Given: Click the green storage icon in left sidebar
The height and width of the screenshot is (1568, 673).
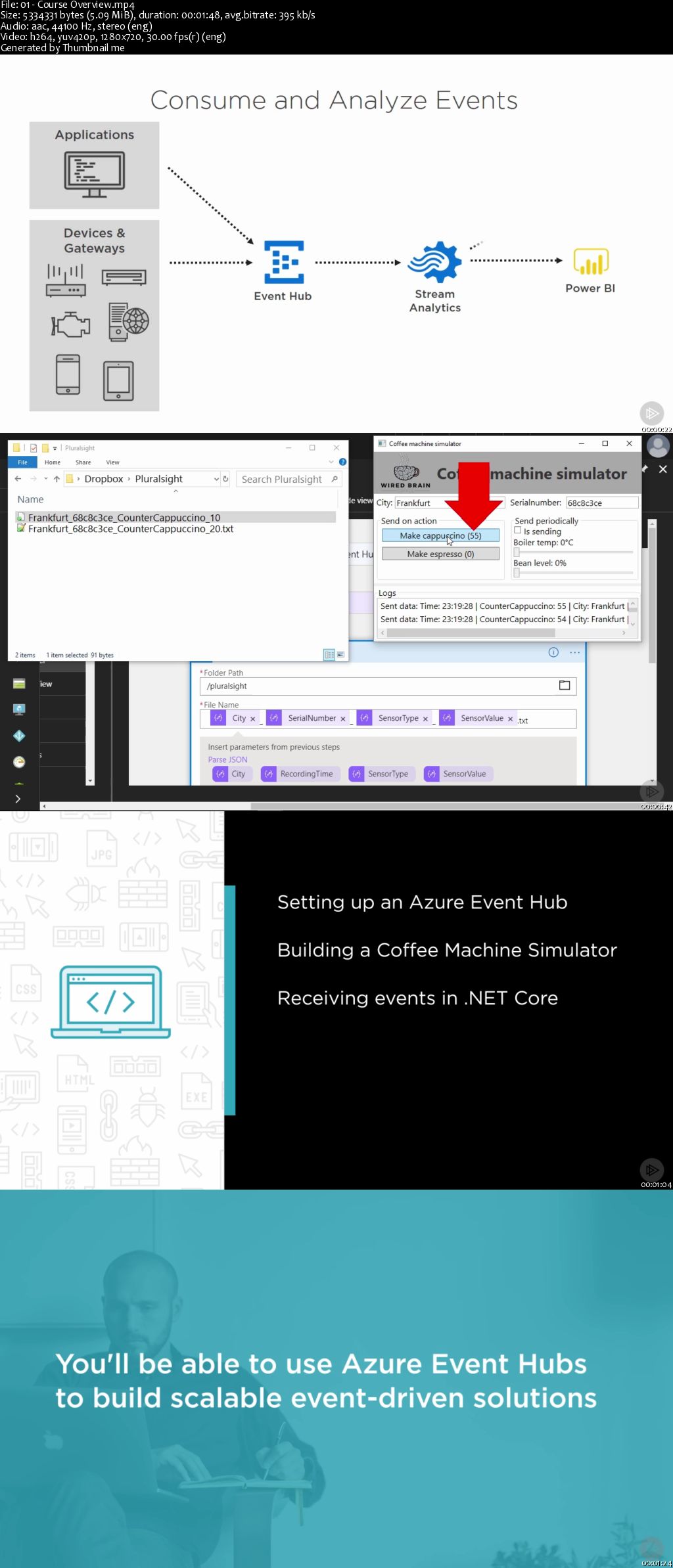Looking at the screenshot, I should 19,684.
